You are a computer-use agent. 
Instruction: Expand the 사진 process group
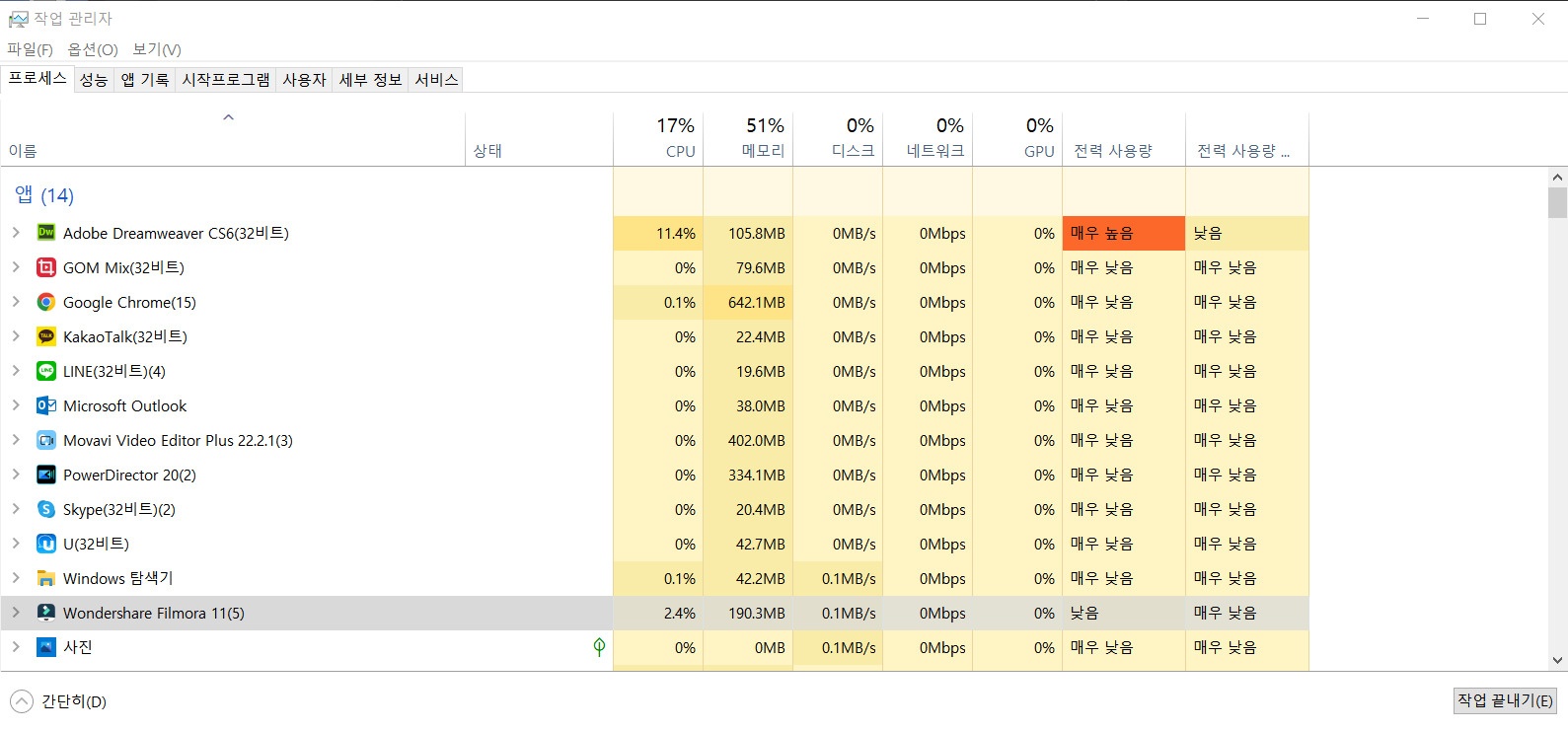(16, 647)
